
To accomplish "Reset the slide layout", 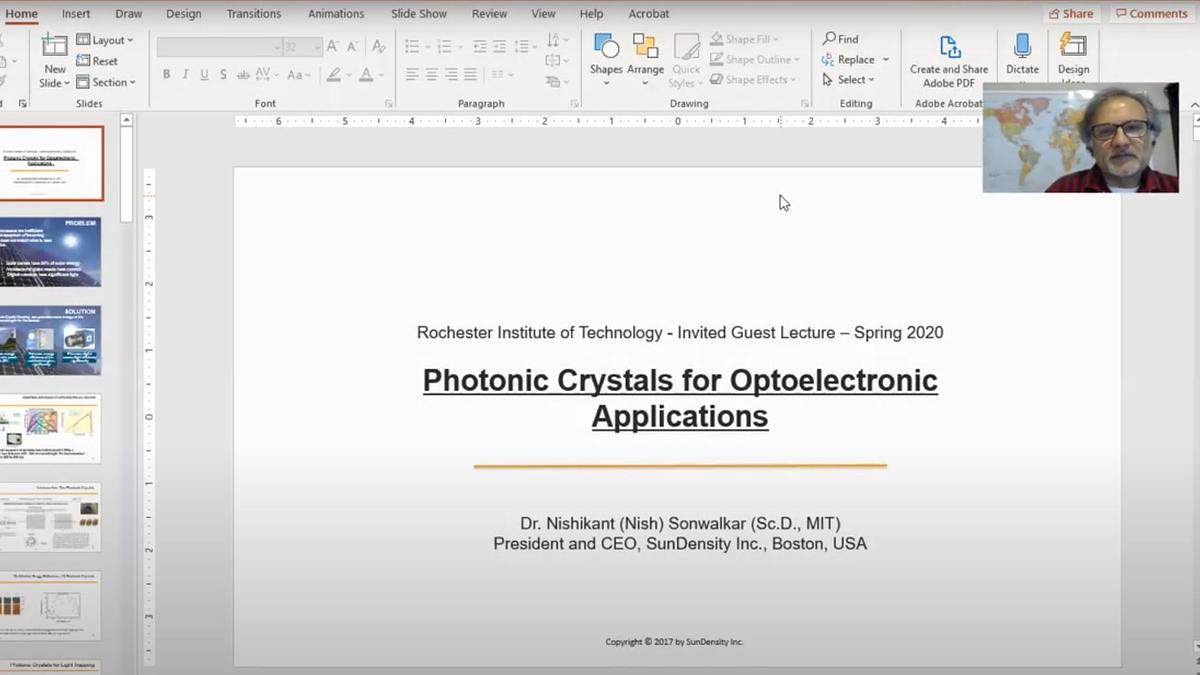I will point(97,61).
